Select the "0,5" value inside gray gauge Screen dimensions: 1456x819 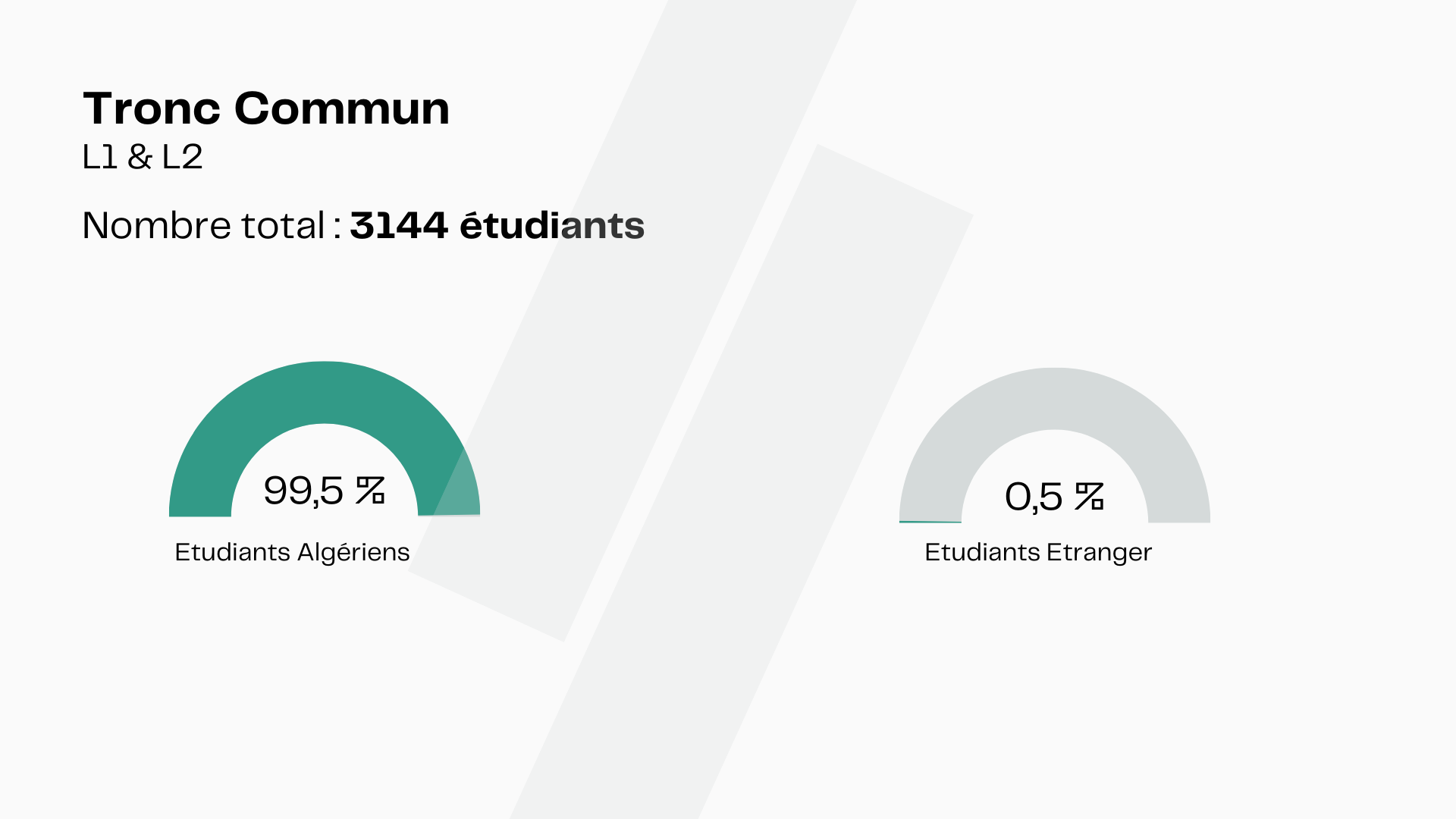[x=1034, y=497]
